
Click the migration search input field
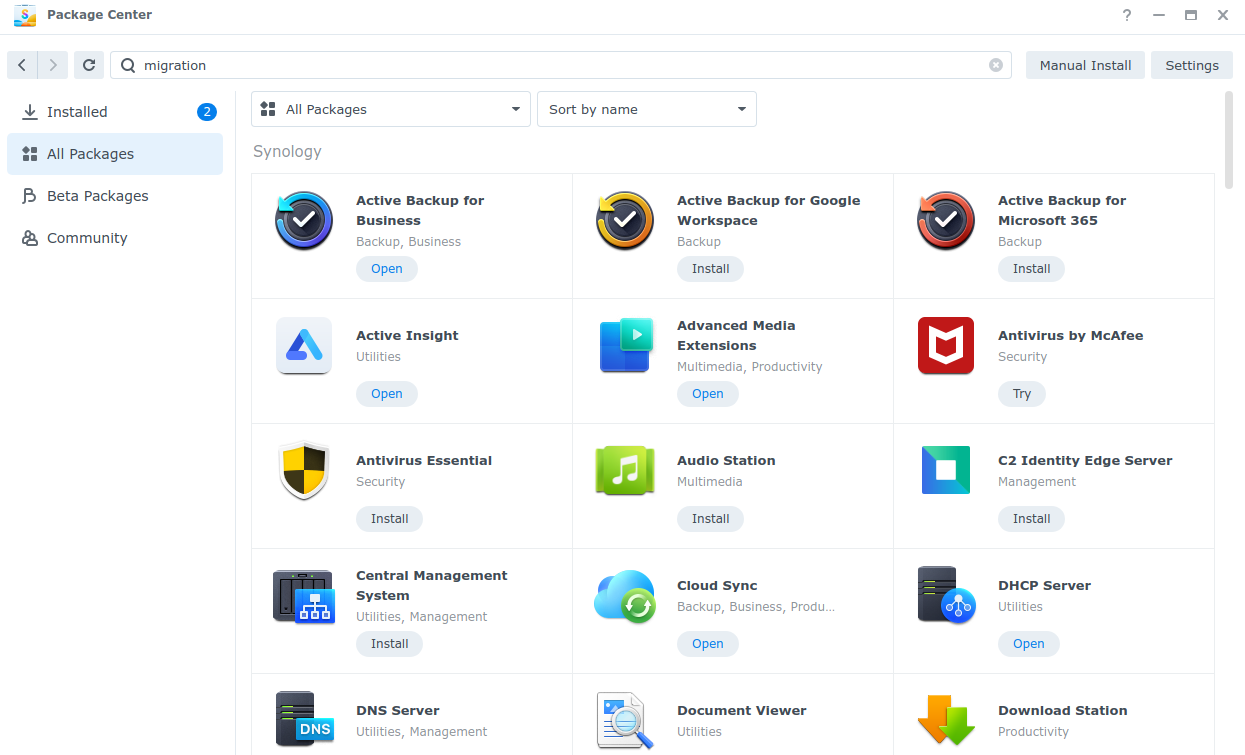561,65
